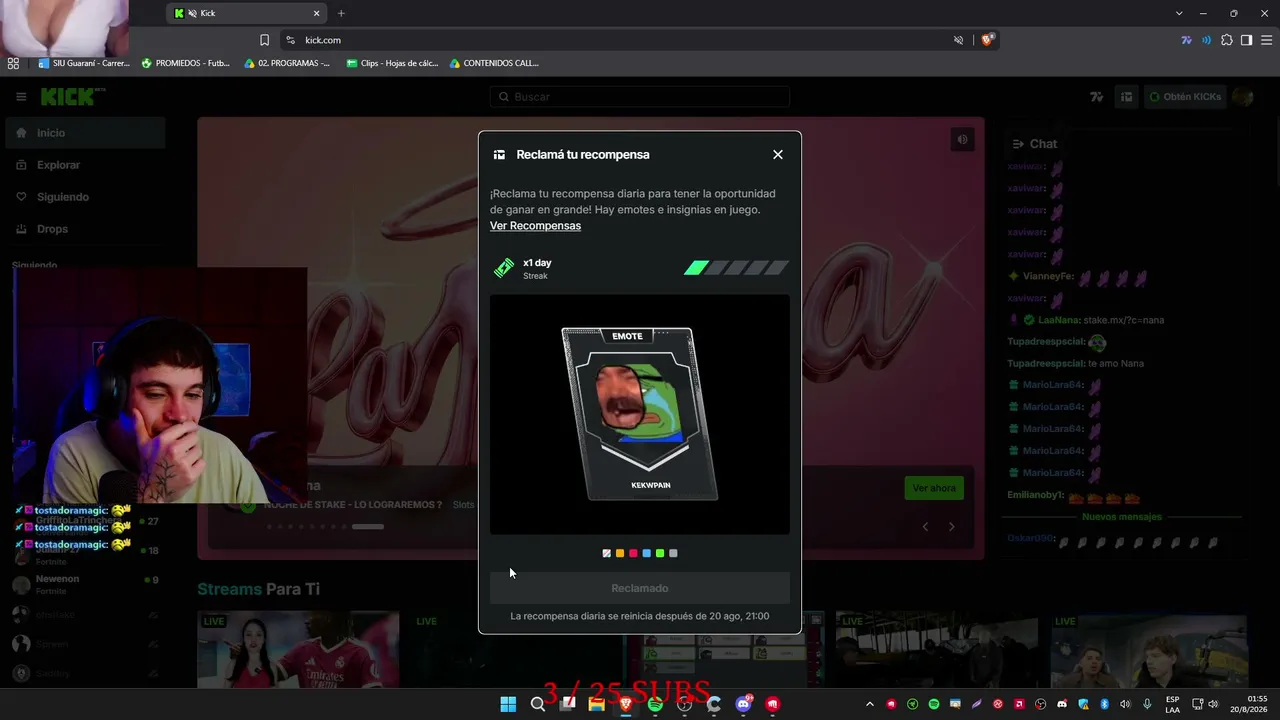1280x720 pixels.
Task: Click the Obtén KICKs button
Action: (x=1185, y=97)
